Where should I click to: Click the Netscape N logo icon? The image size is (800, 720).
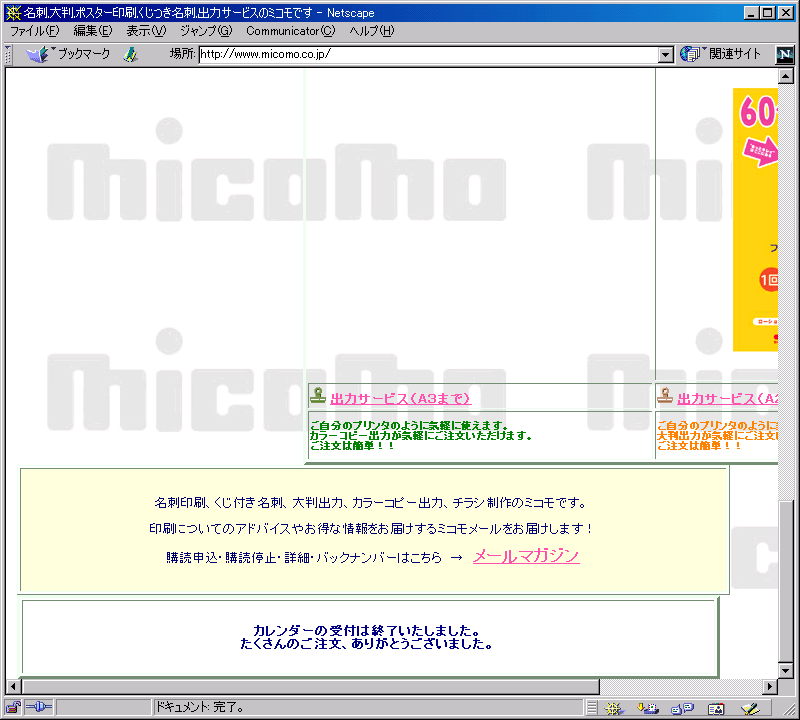tap(784, 54)
